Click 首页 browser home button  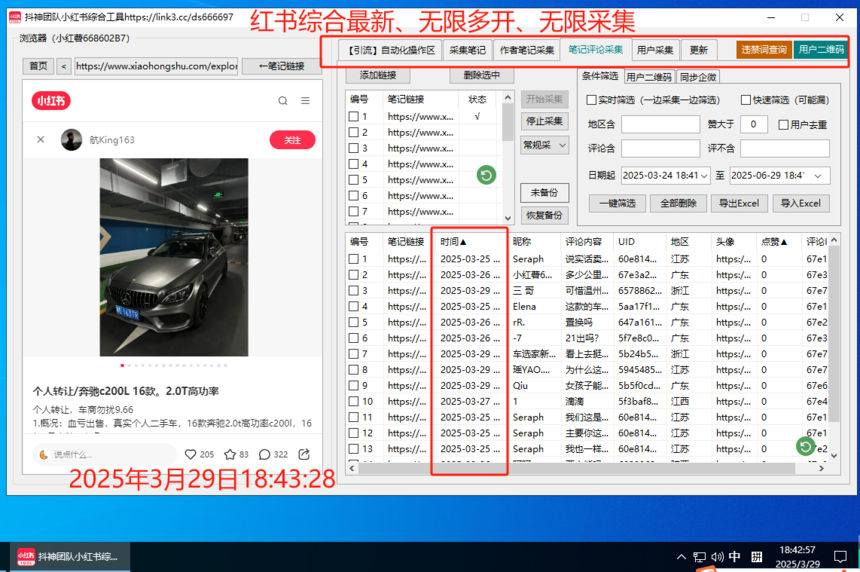38,66
